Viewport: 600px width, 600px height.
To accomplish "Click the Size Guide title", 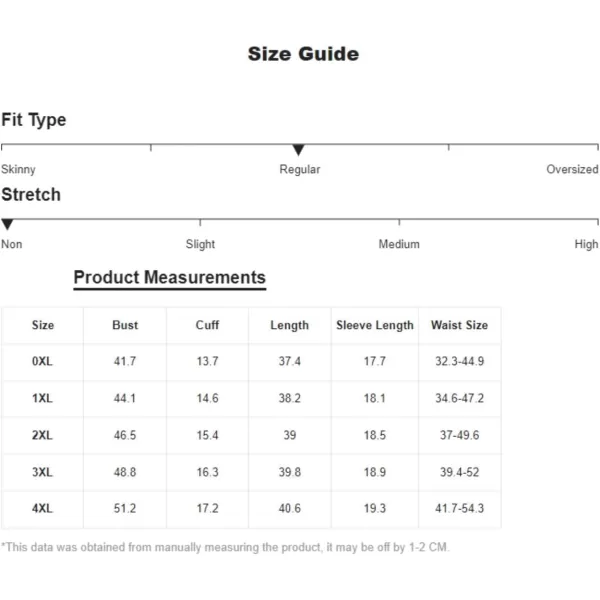I will 303,54.
